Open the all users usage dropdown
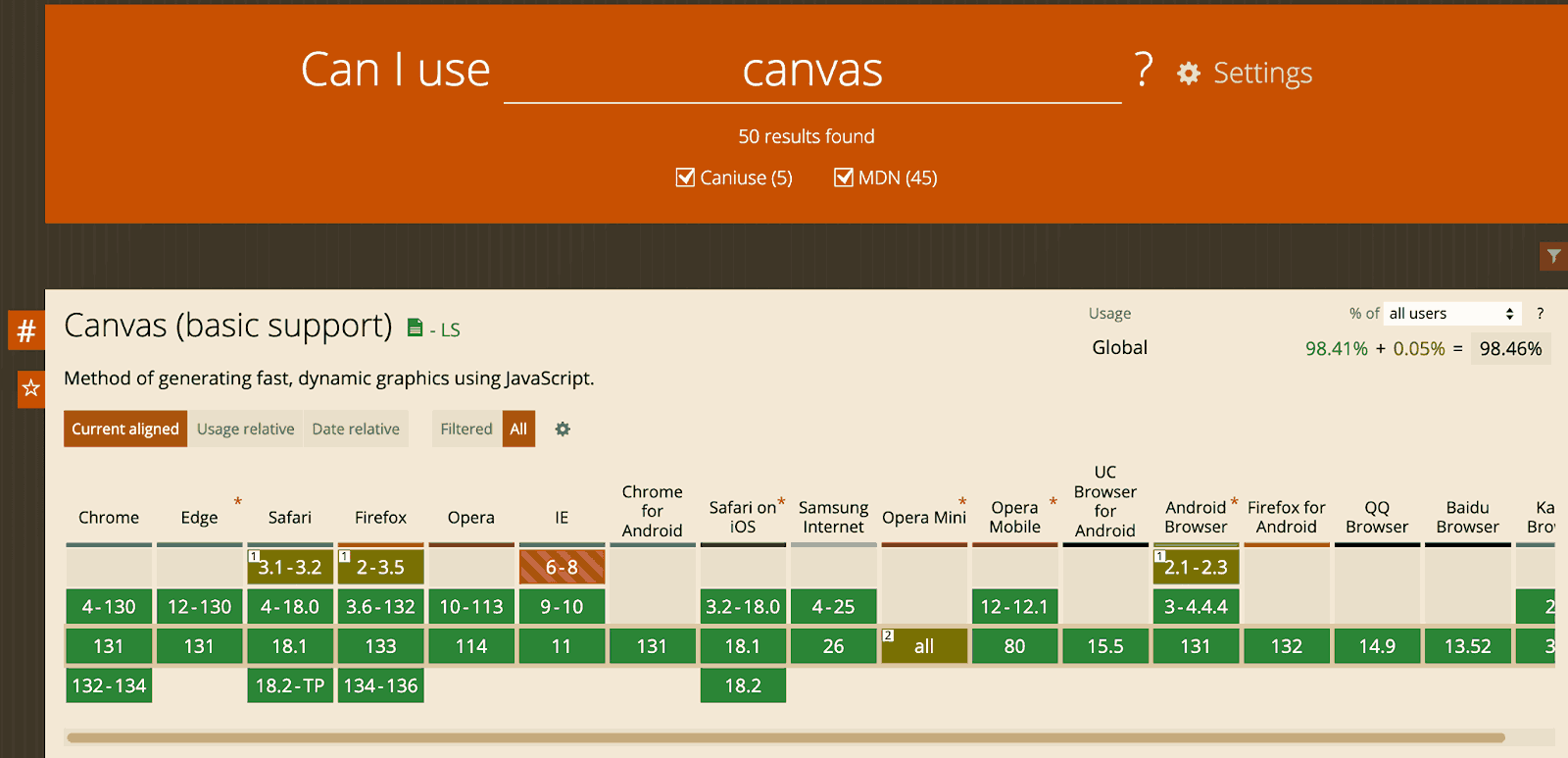The height and width of the screenshot is (758, 1568). (x=1452, y=314)
